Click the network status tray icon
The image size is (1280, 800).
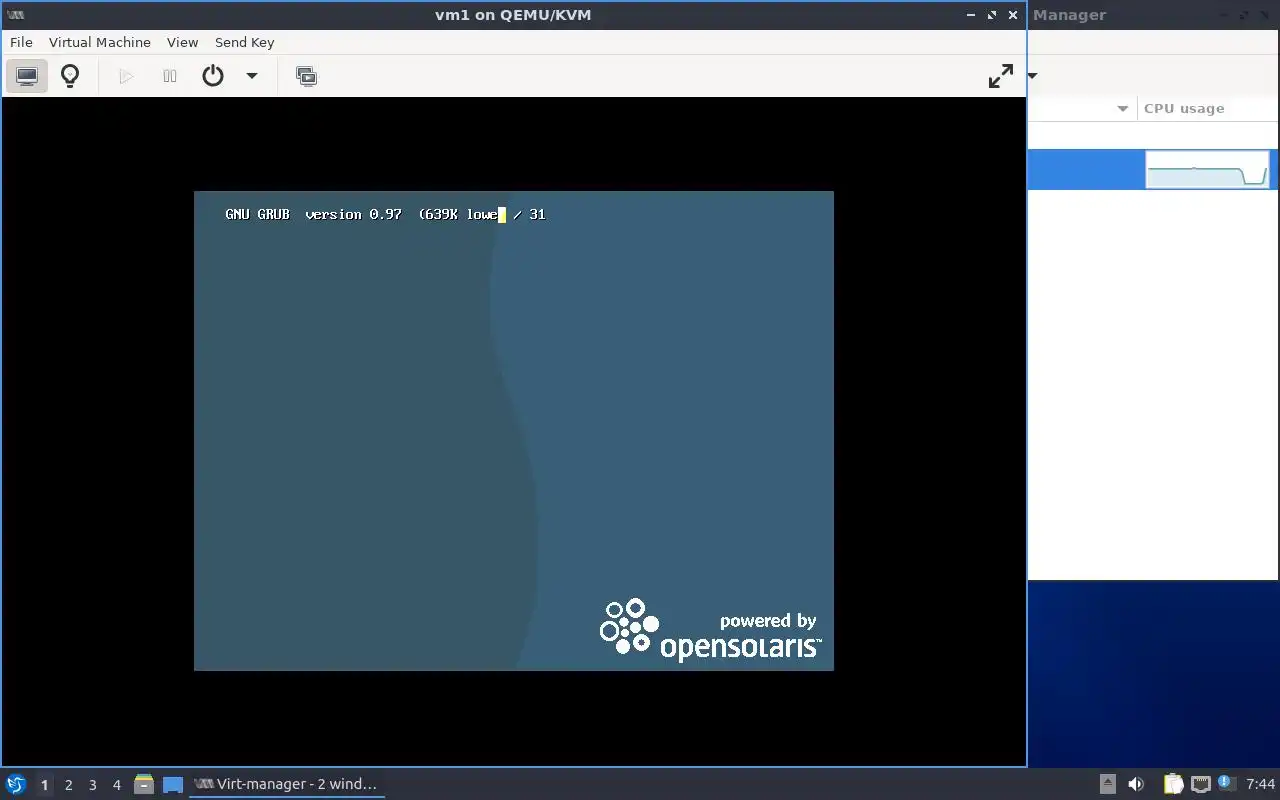(x=1201, y=784)
